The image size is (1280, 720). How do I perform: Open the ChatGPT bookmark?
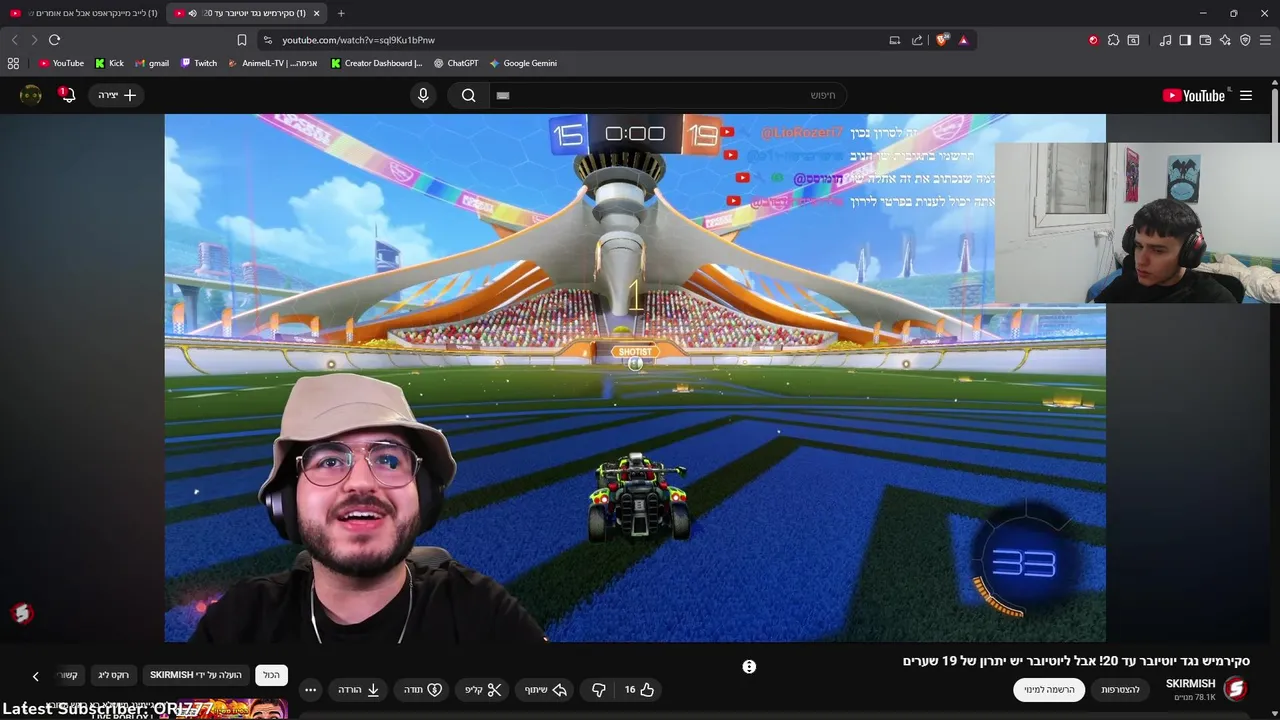pos(456,63)
